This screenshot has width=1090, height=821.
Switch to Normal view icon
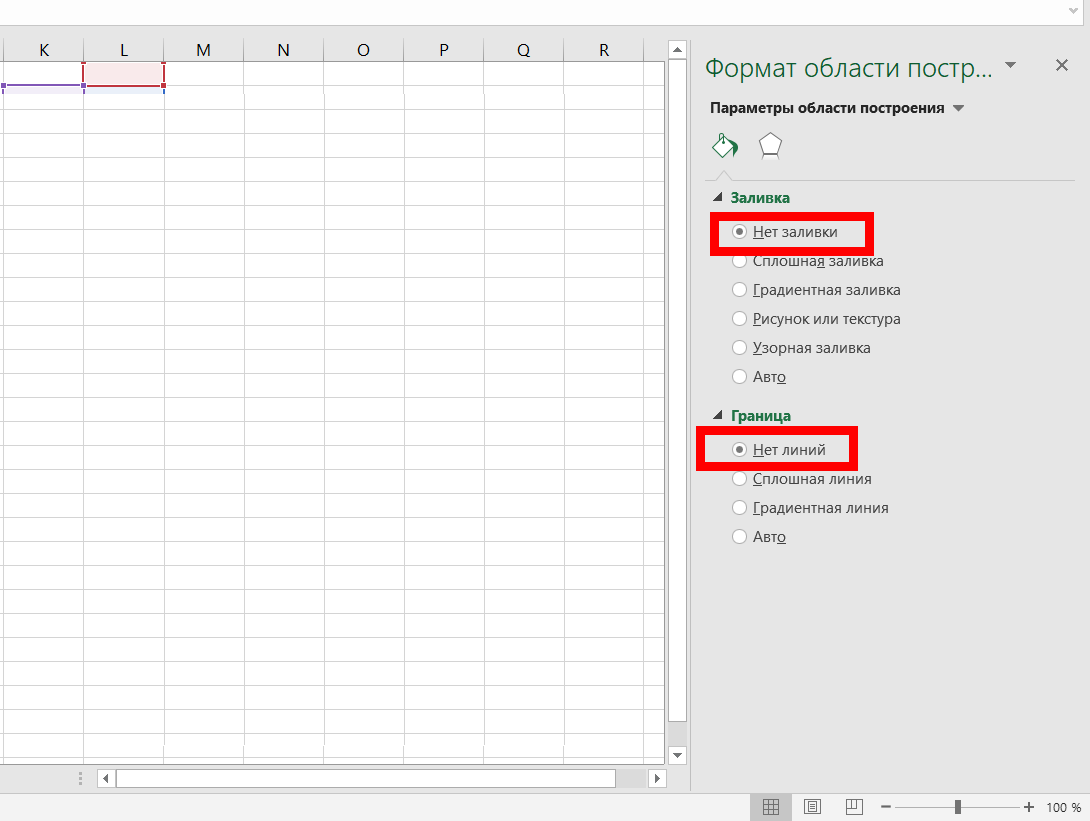point(770,807)
